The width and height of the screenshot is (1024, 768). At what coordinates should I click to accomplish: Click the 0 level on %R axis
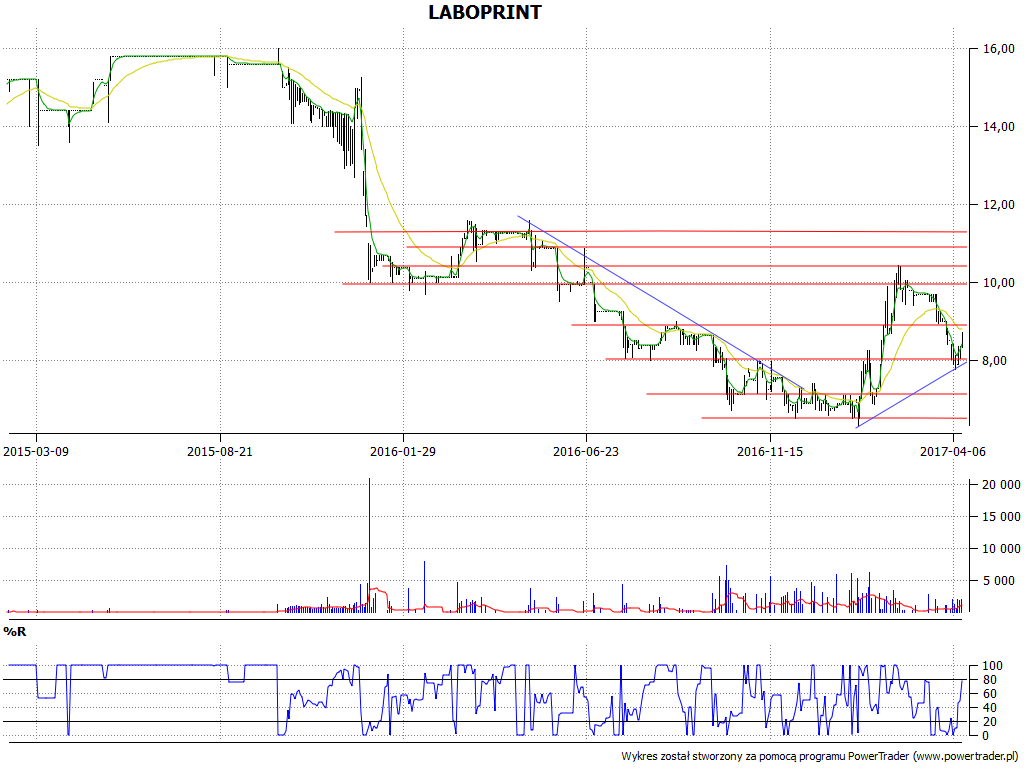987,736
